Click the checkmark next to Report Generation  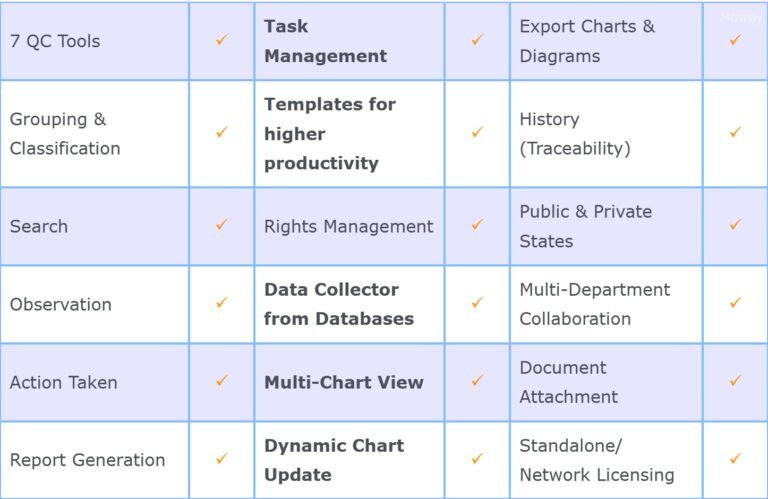pos(221,459)
